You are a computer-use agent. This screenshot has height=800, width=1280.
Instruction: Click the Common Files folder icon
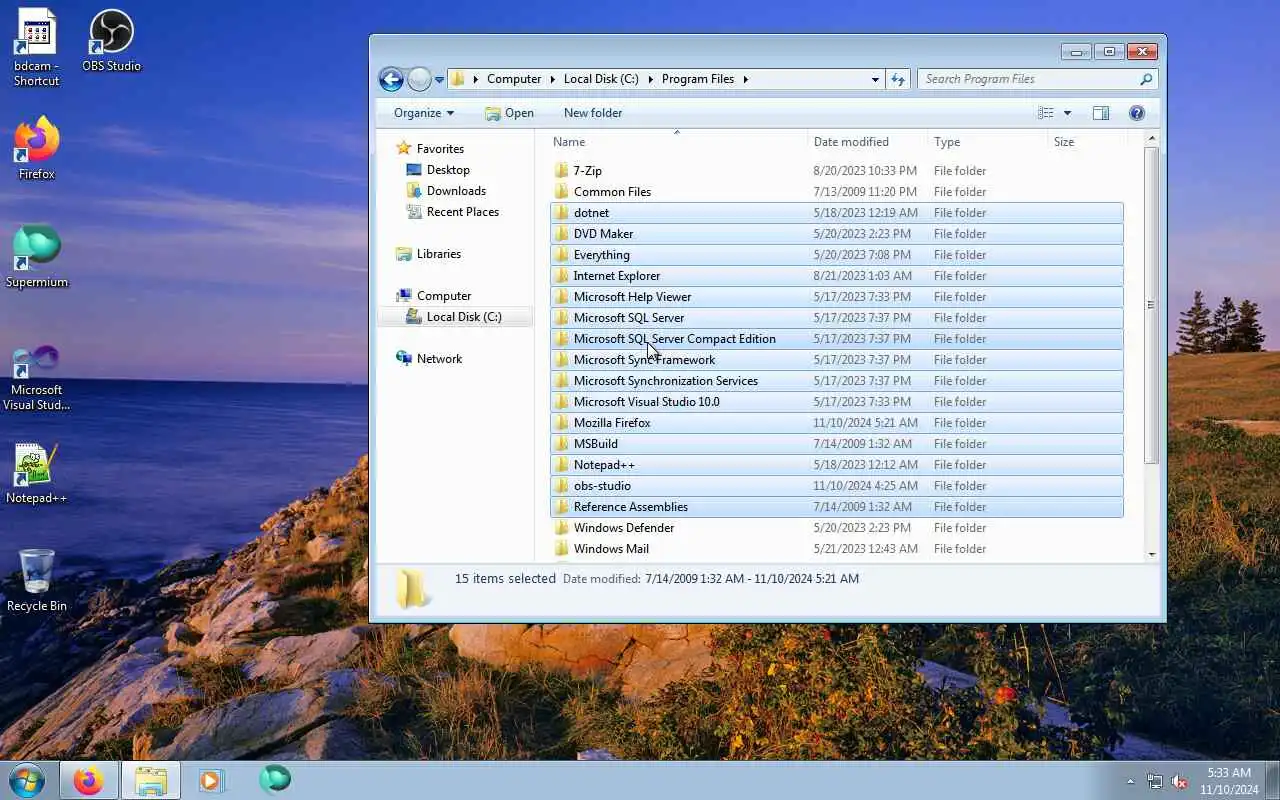coord(561,191)
